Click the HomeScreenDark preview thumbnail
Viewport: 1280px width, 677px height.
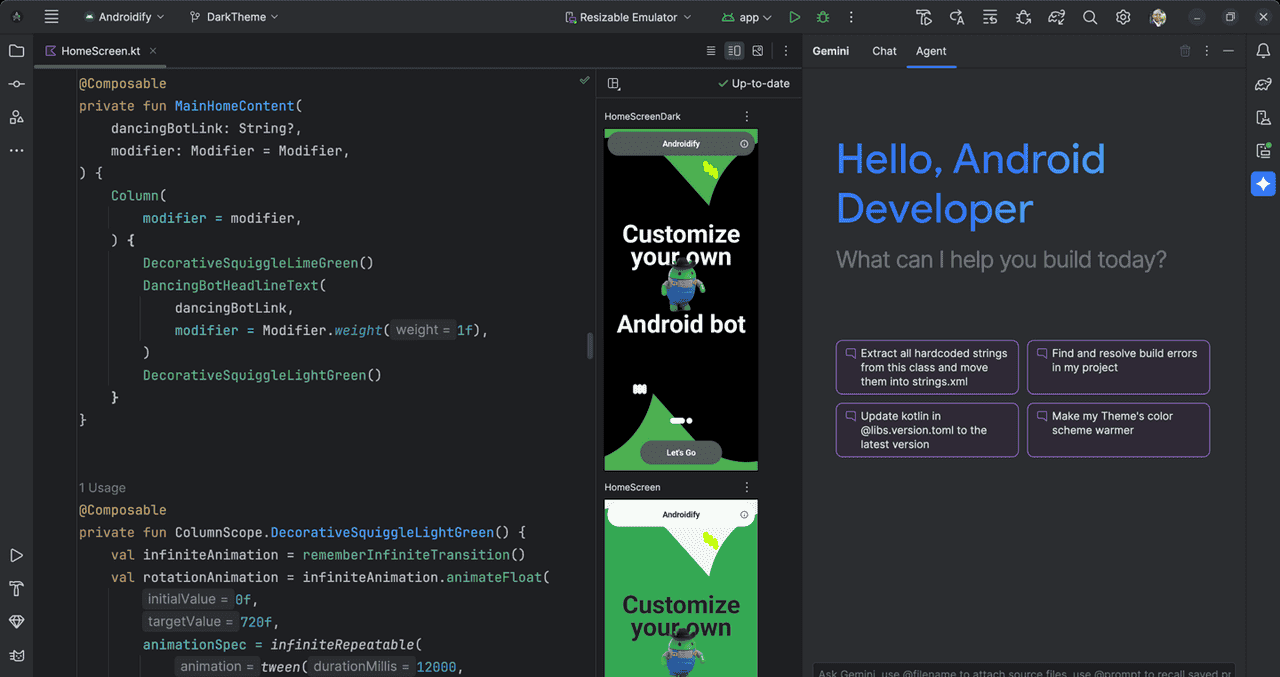coord(681,299)
